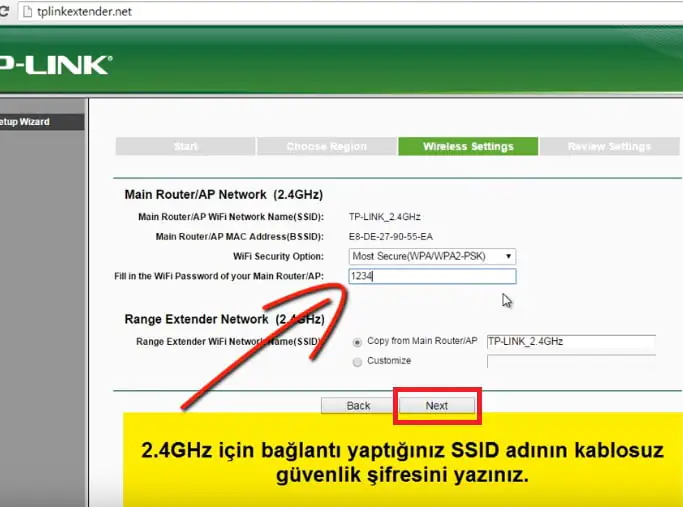Click the tplinkextender.net address bar

(351, 12)
